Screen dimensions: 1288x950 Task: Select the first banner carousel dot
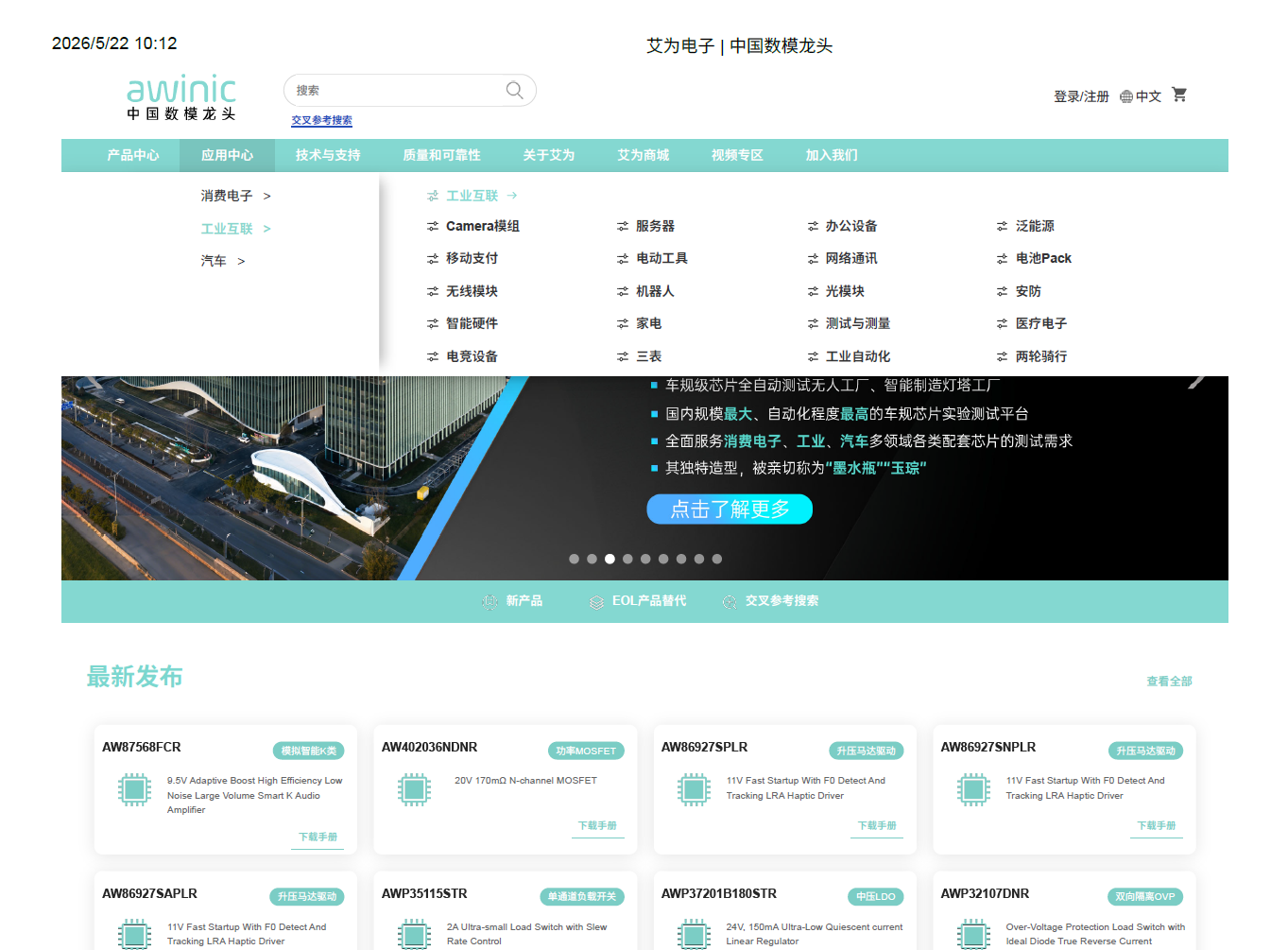tap(574, 559)
